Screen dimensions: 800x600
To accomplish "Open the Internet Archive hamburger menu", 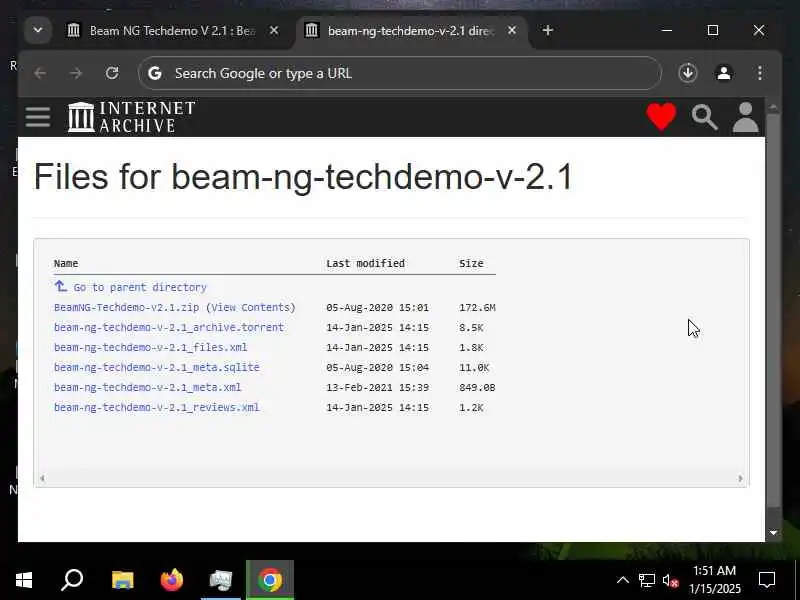I will tap(38, 117).
